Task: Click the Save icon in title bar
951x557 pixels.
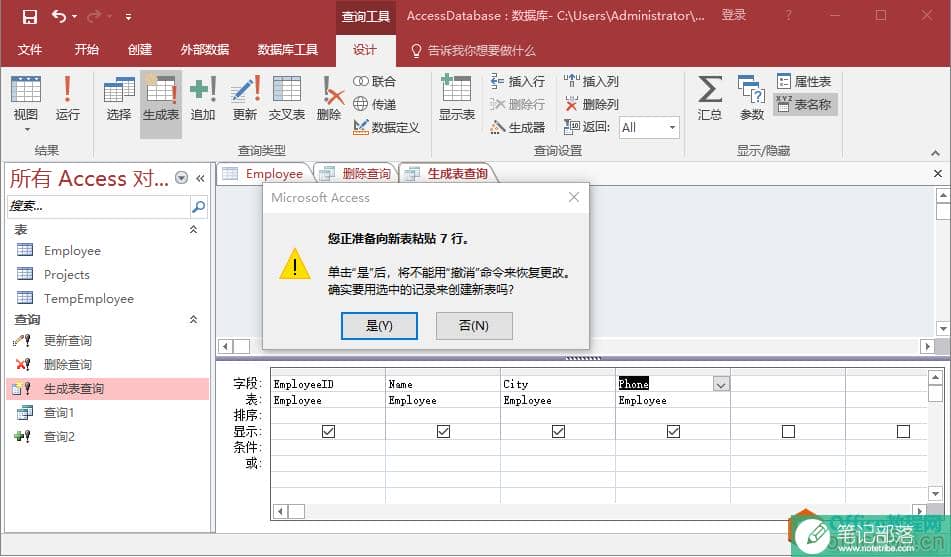Action: click(29, 16)
